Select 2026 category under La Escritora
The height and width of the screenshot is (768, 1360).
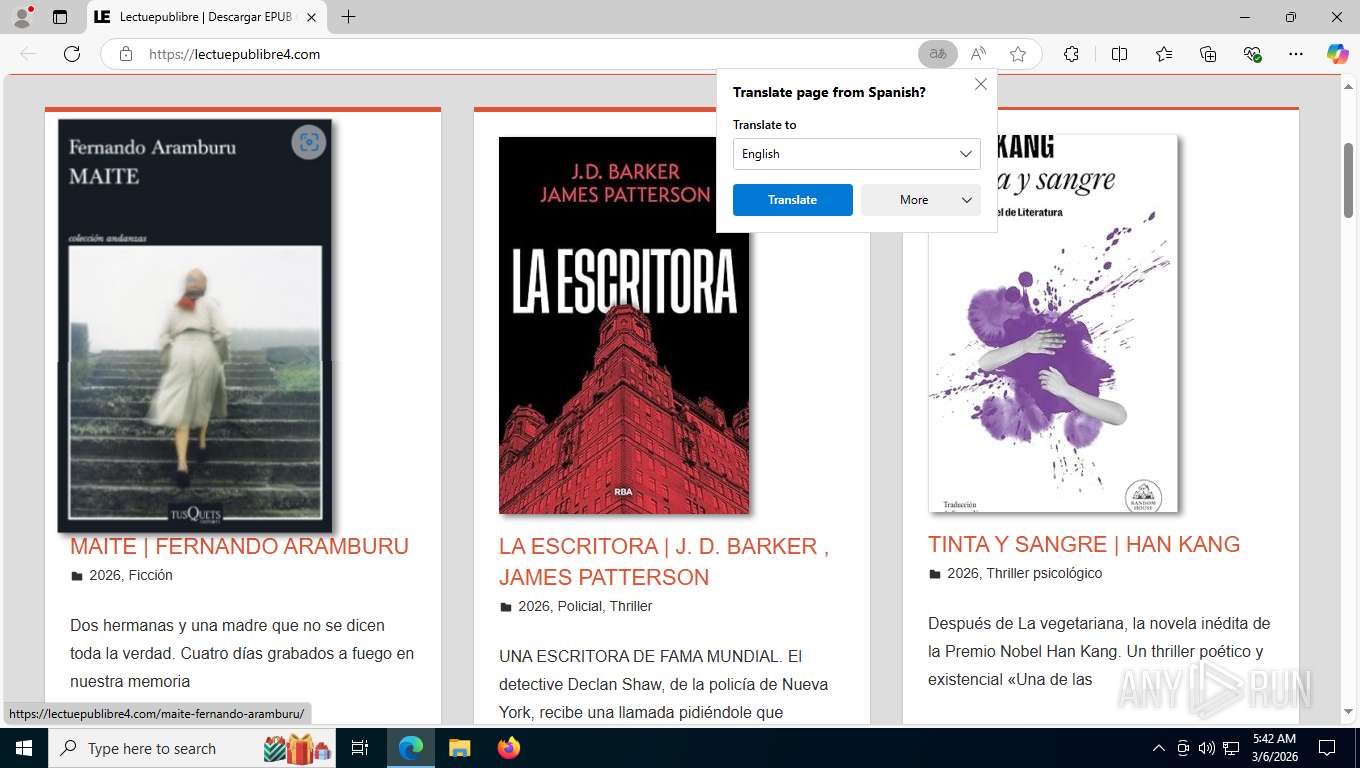[x=534, y=606]
